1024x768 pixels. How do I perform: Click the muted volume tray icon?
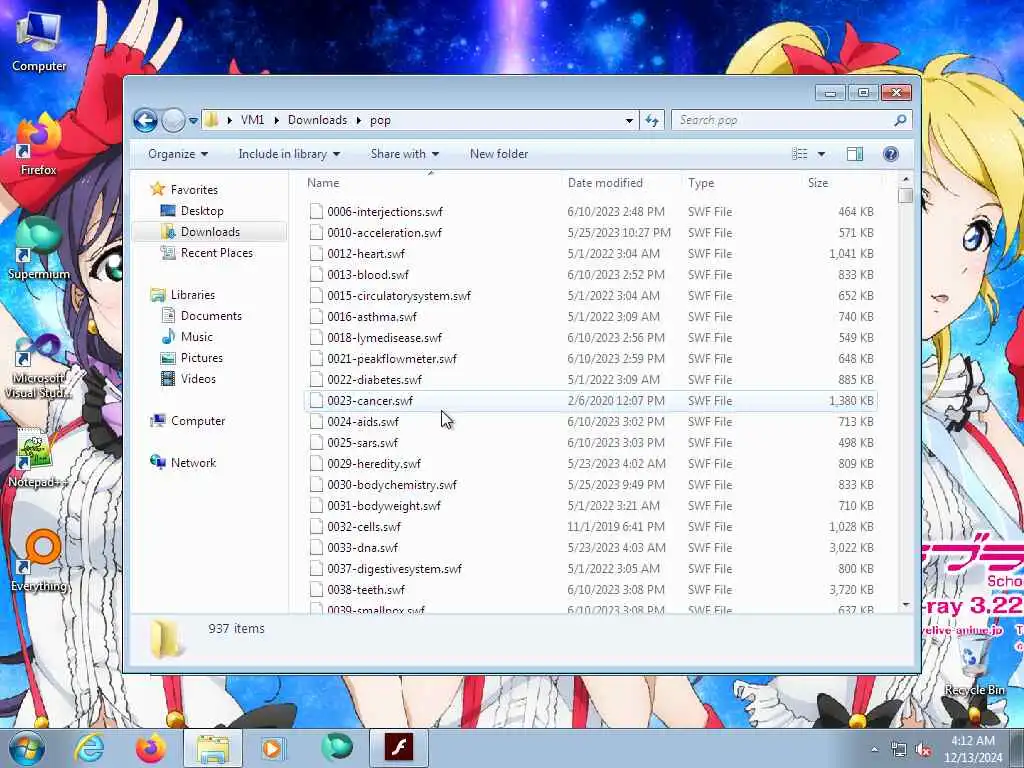coord(923,750)
